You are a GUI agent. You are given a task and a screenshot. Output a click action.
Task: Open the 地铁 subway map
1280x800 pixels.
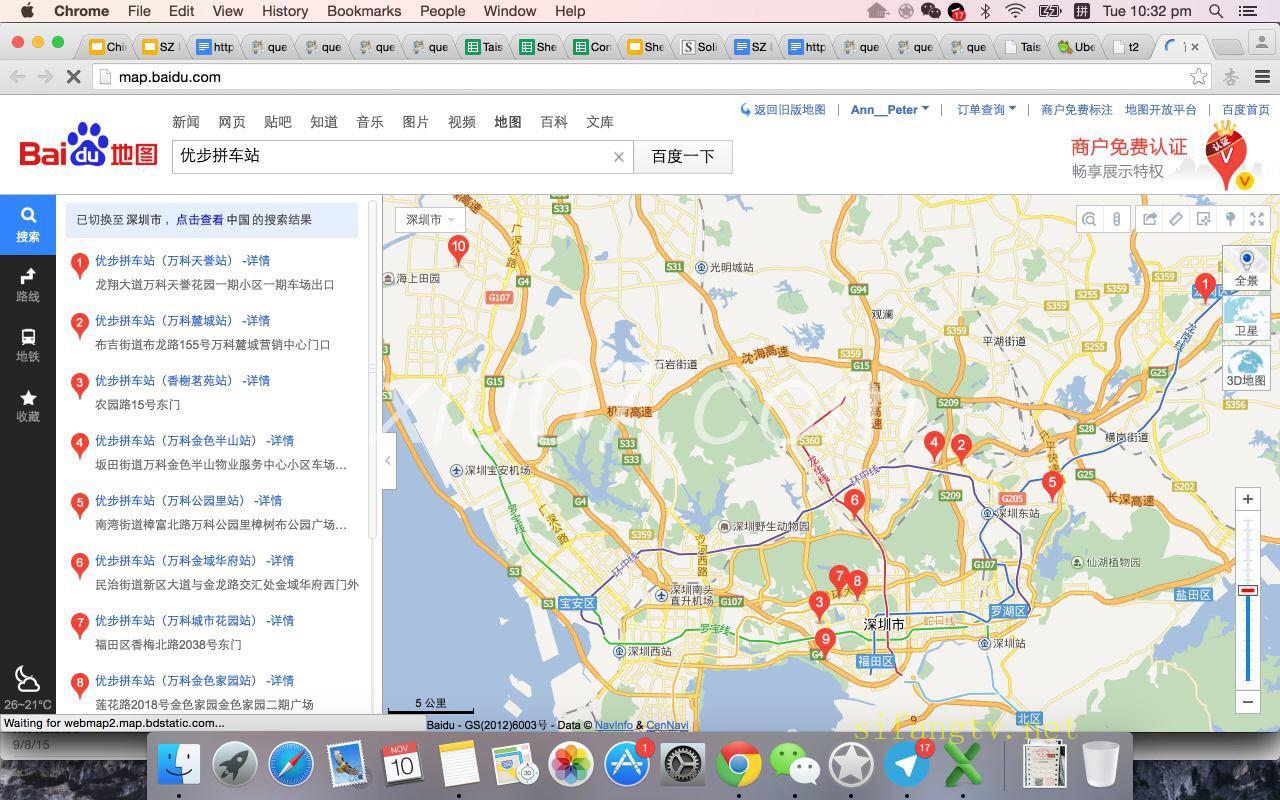coord(28,345)
